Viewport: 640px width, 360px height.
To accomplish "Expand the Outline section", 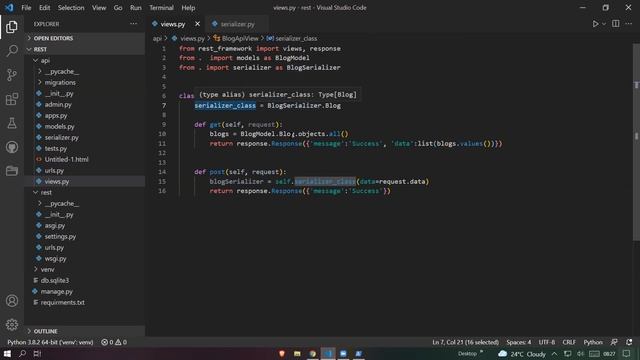I will (85, 331).
